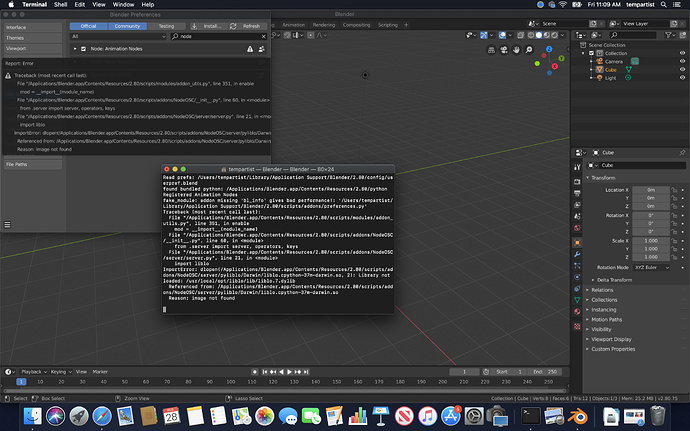Click the zoom magnifier icon in the viewport
690x431 pixels.
[529, 50]
